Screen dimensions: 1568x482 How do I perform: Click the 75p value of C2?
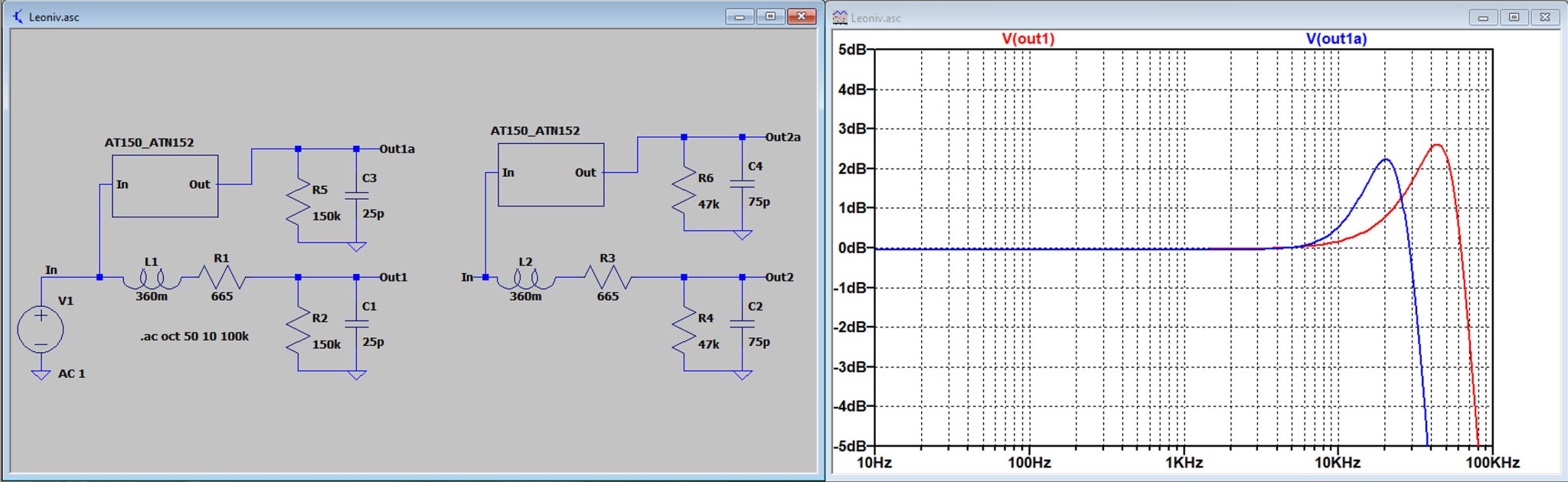(x=759, y=341)
